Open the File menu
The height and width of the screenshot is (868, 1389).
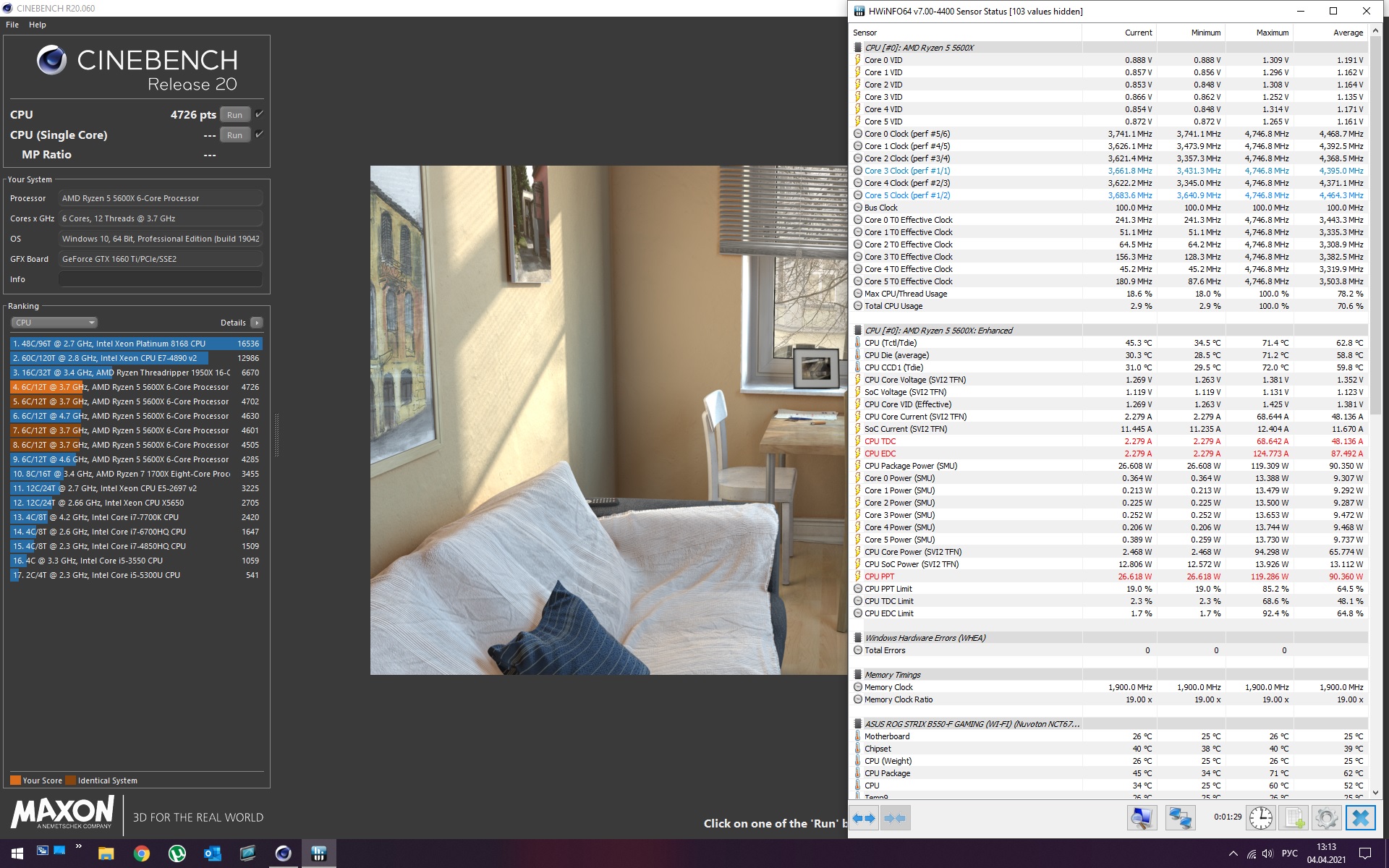12,25
